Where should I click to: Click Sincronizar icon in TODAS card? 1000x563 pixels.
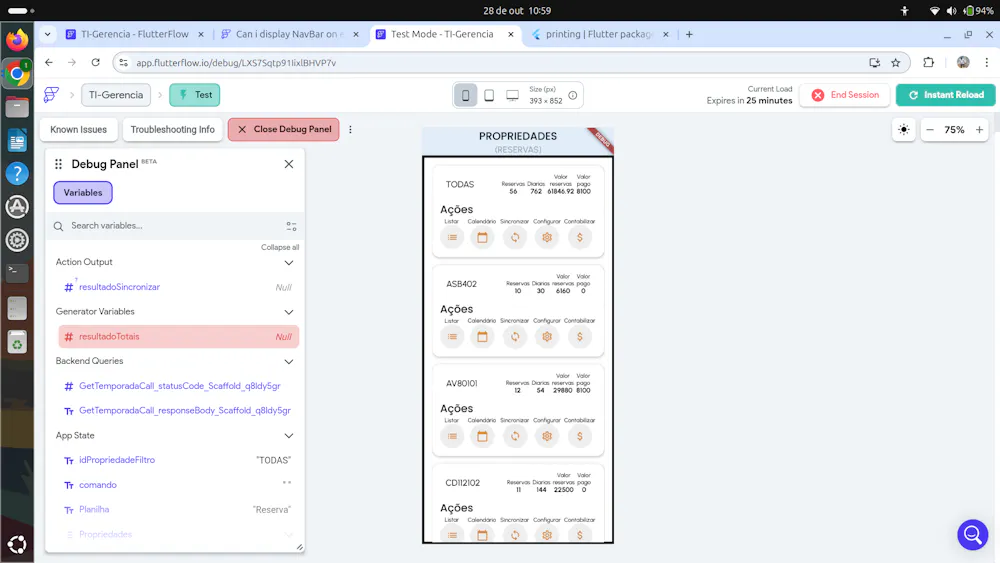coord(515,237)
